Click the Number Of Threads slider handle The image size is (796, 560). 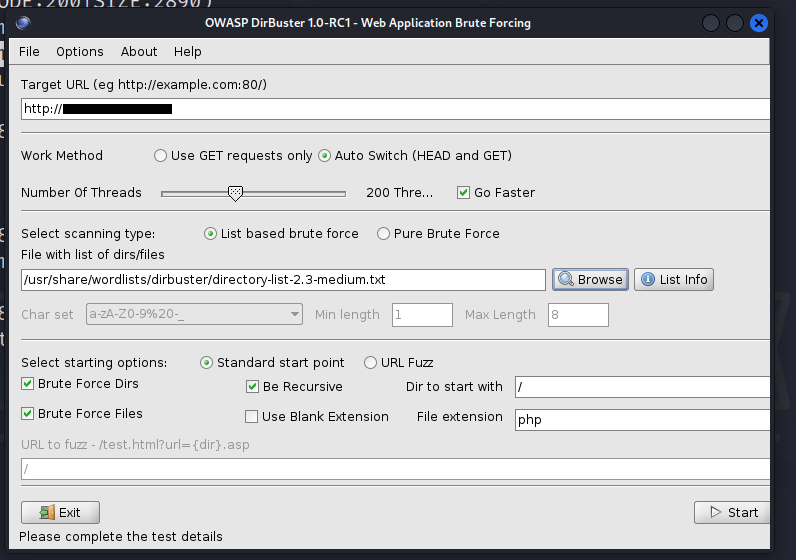point(235,192)
